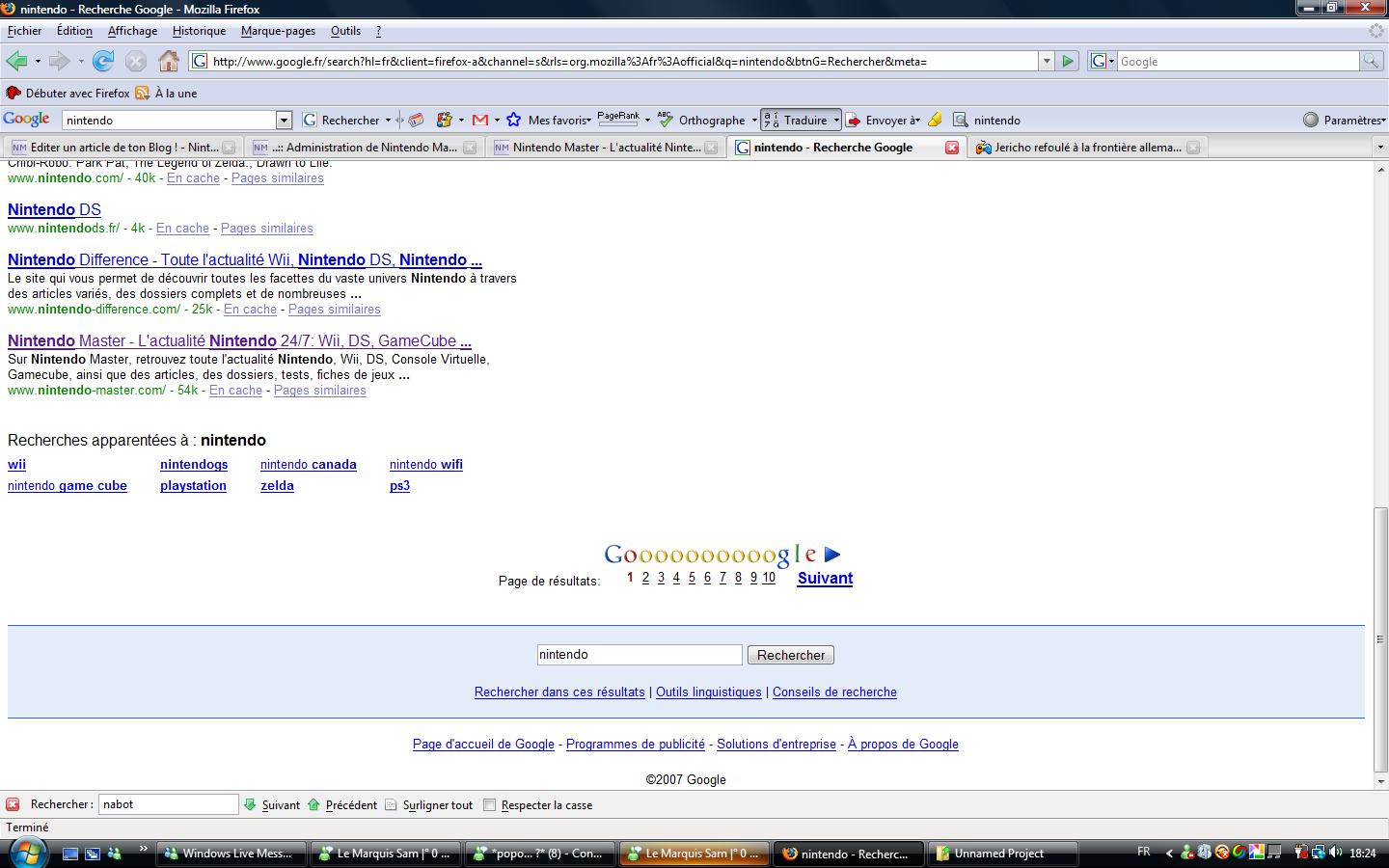Screen dimensions: 1389x868
Task: Open related search nintendogs
Action: coord(194,465)
